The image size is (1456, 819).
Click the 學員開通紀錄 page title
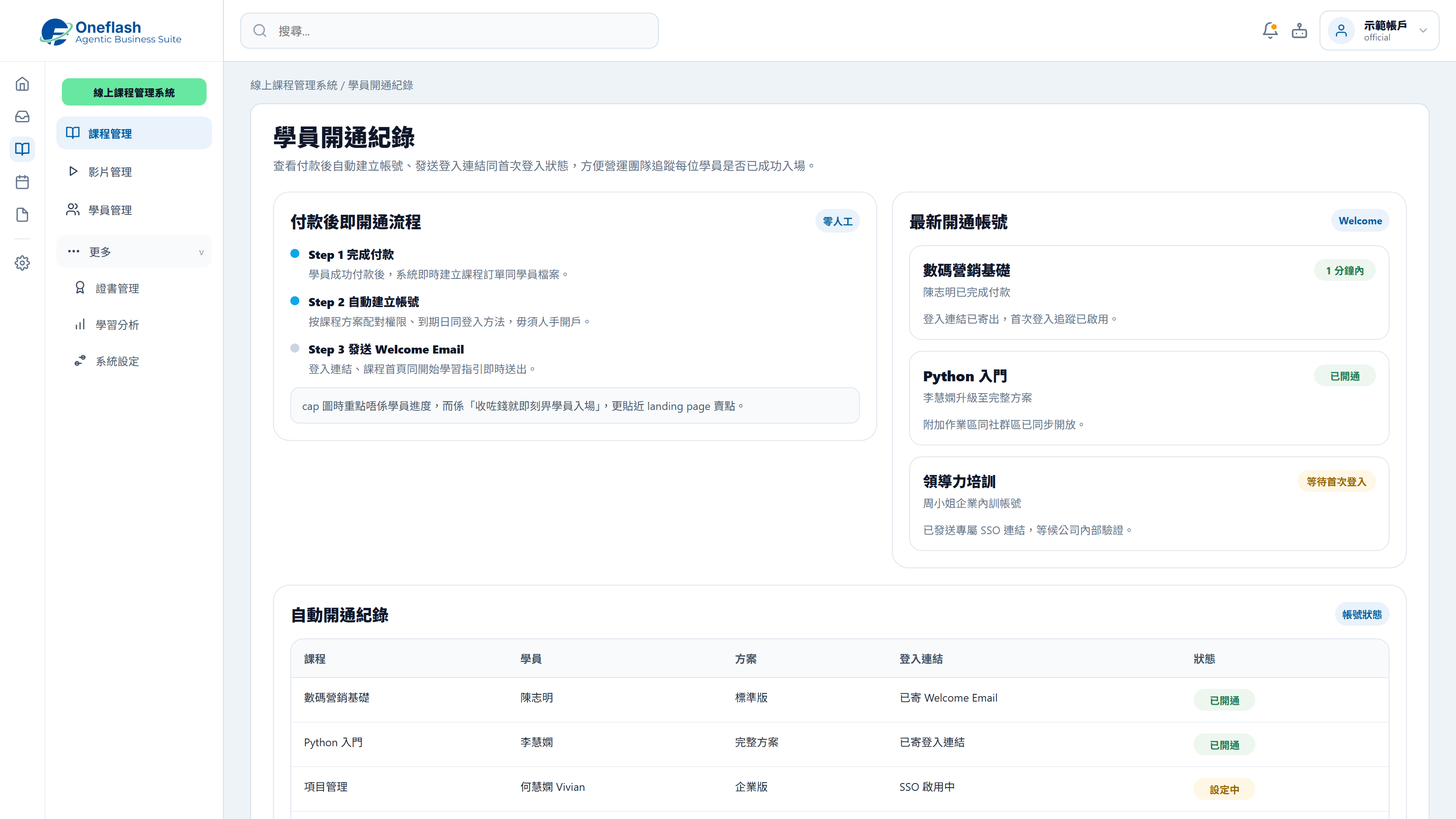[x=344, y=137]
